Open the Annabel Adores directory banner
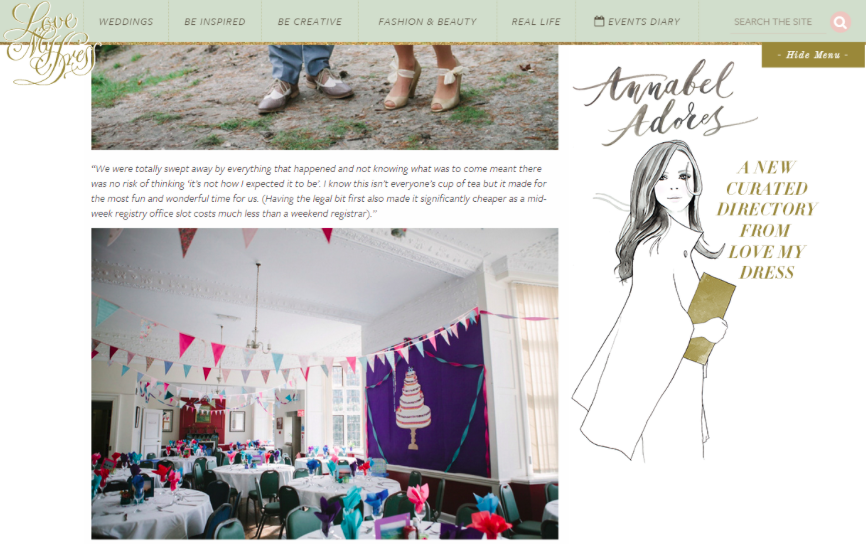 pos(696,260)
